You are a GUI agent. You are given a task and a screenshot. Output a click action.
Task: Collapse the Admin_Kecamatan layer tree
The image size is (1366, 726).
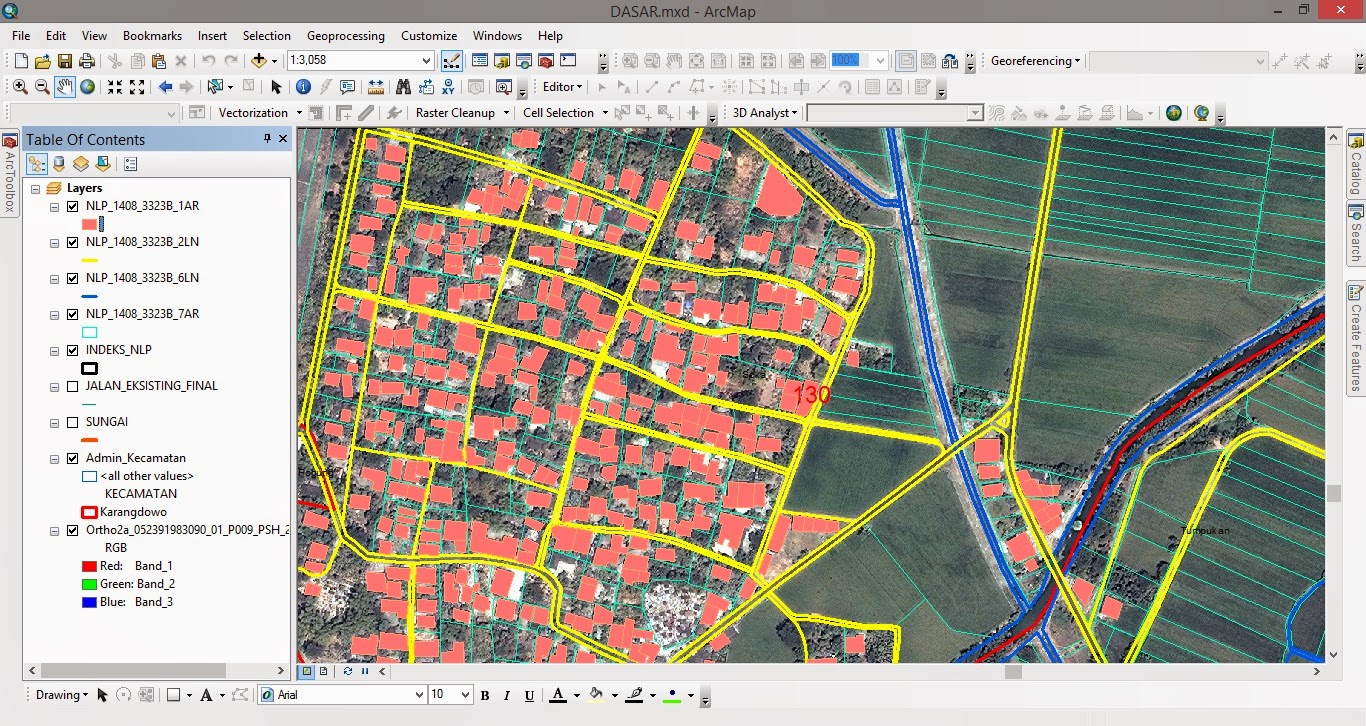[54, 458]
